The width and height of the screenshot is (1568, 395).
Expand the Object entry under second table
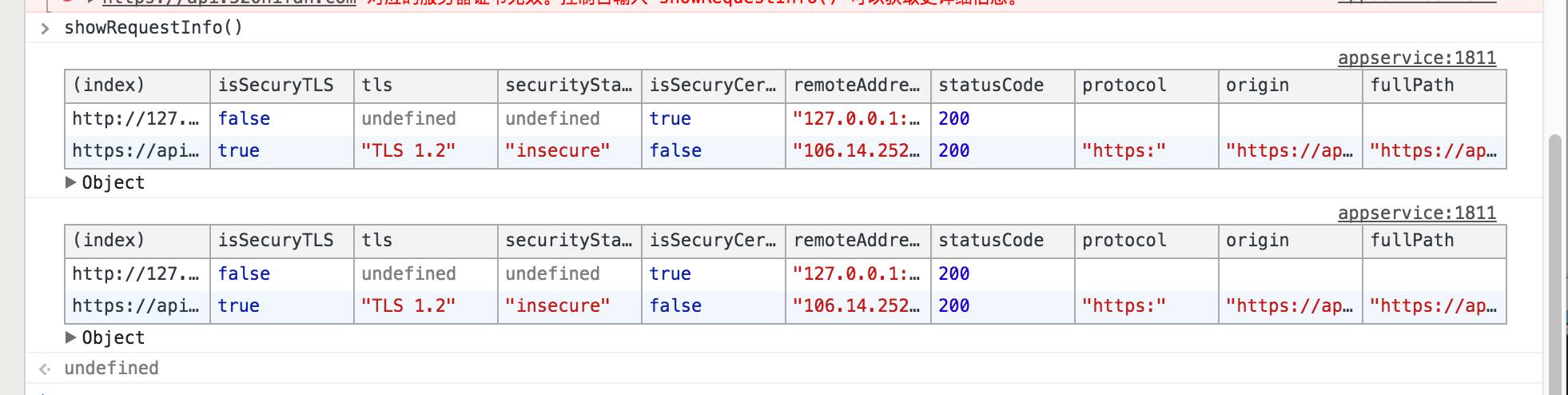point(70,337)
